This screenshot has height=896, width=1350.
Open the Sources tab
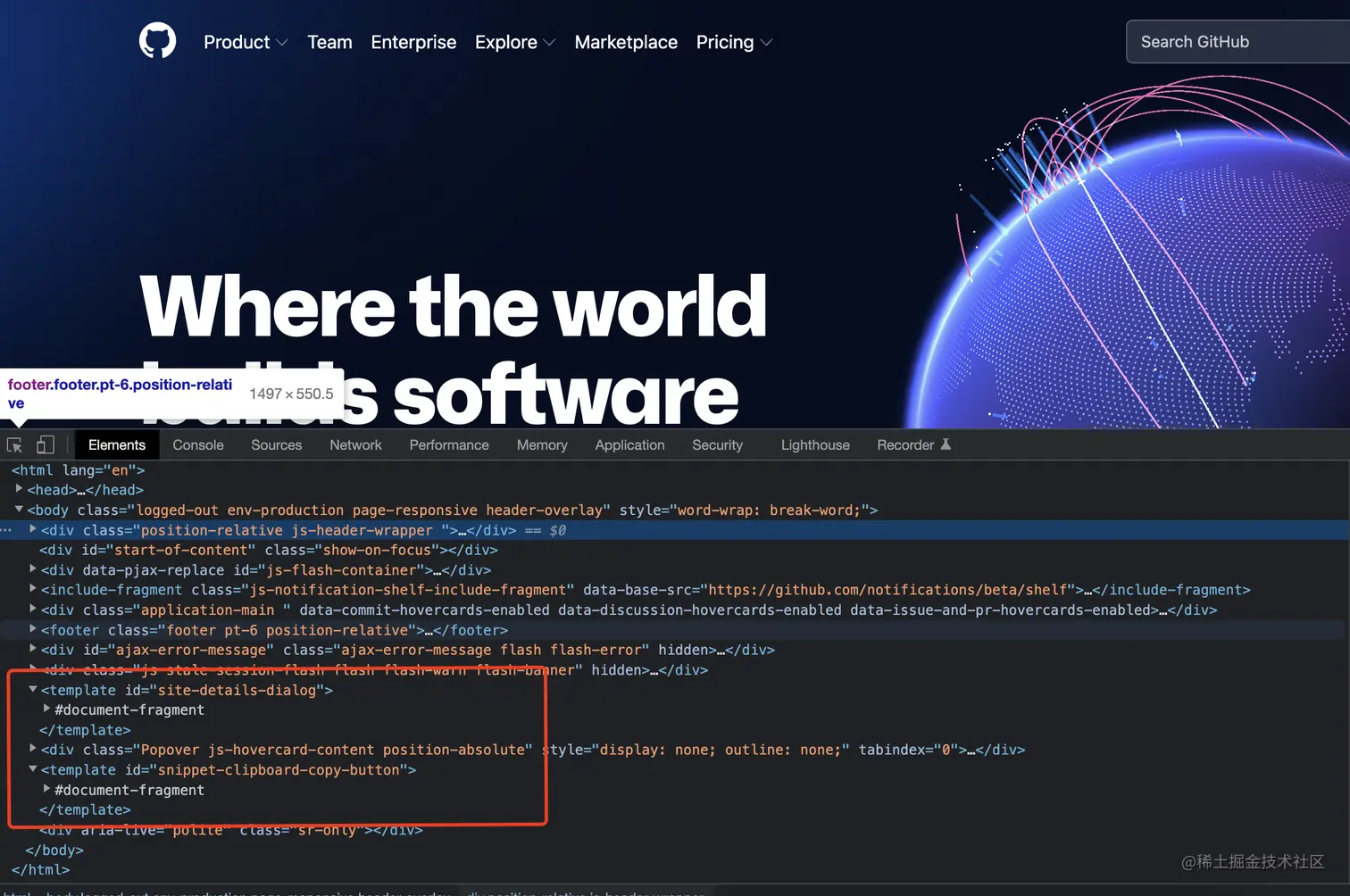click(x=277, y=444)
